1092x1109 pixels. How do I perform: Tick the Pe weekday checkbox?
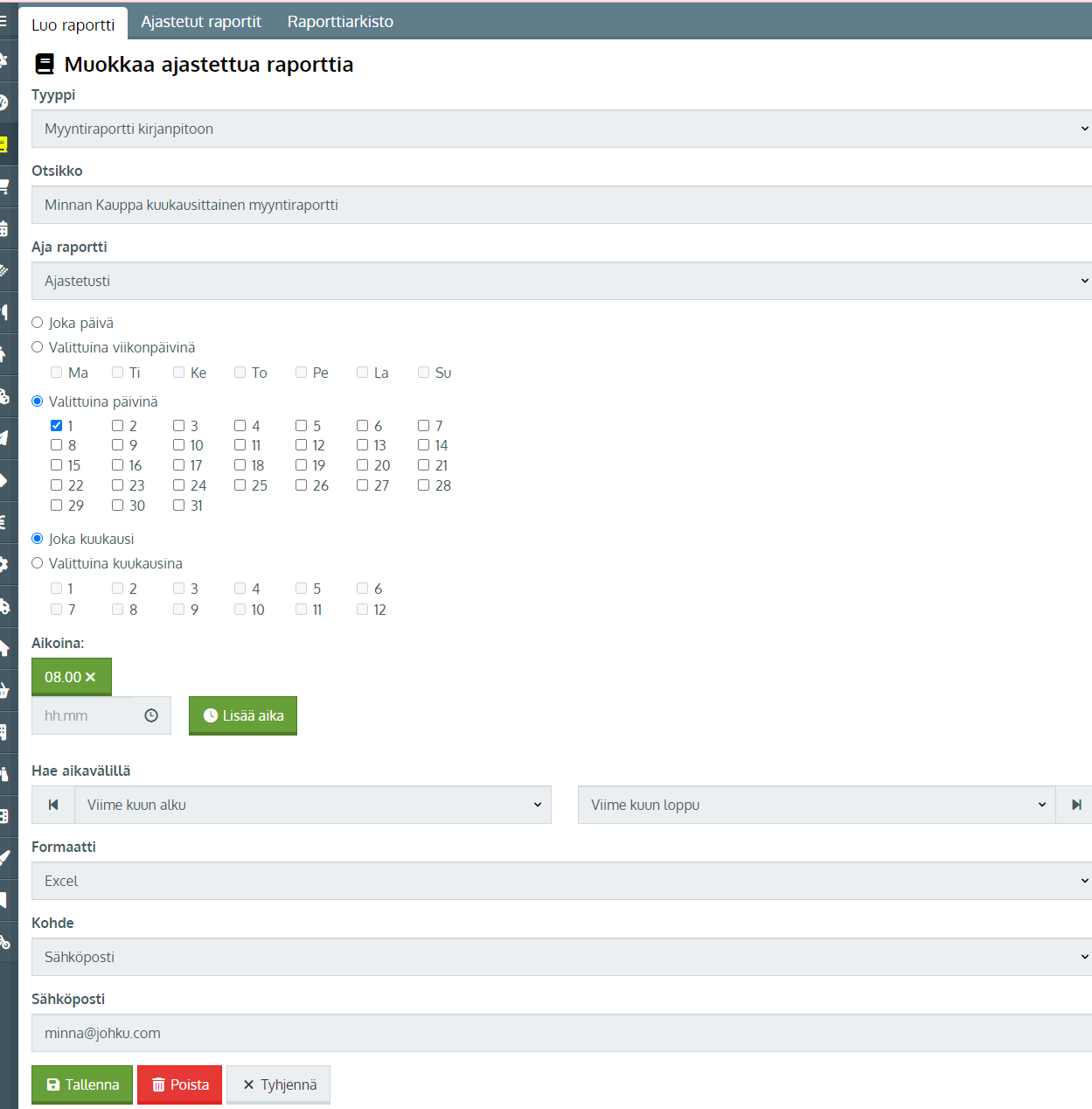pos(302,373)
